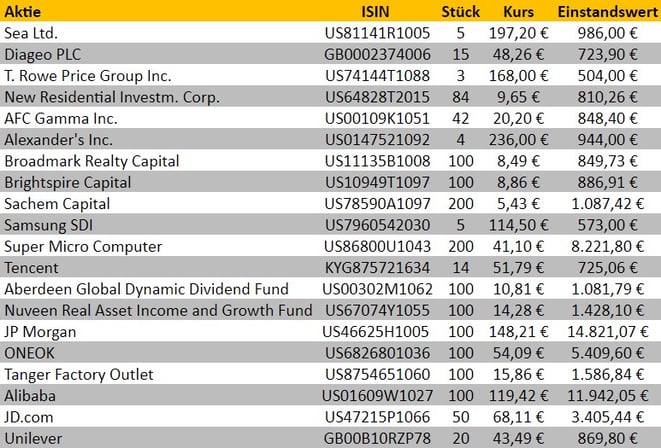Click the Stück column header
Viewport: 661px width, 448px height.
(460, 11)
